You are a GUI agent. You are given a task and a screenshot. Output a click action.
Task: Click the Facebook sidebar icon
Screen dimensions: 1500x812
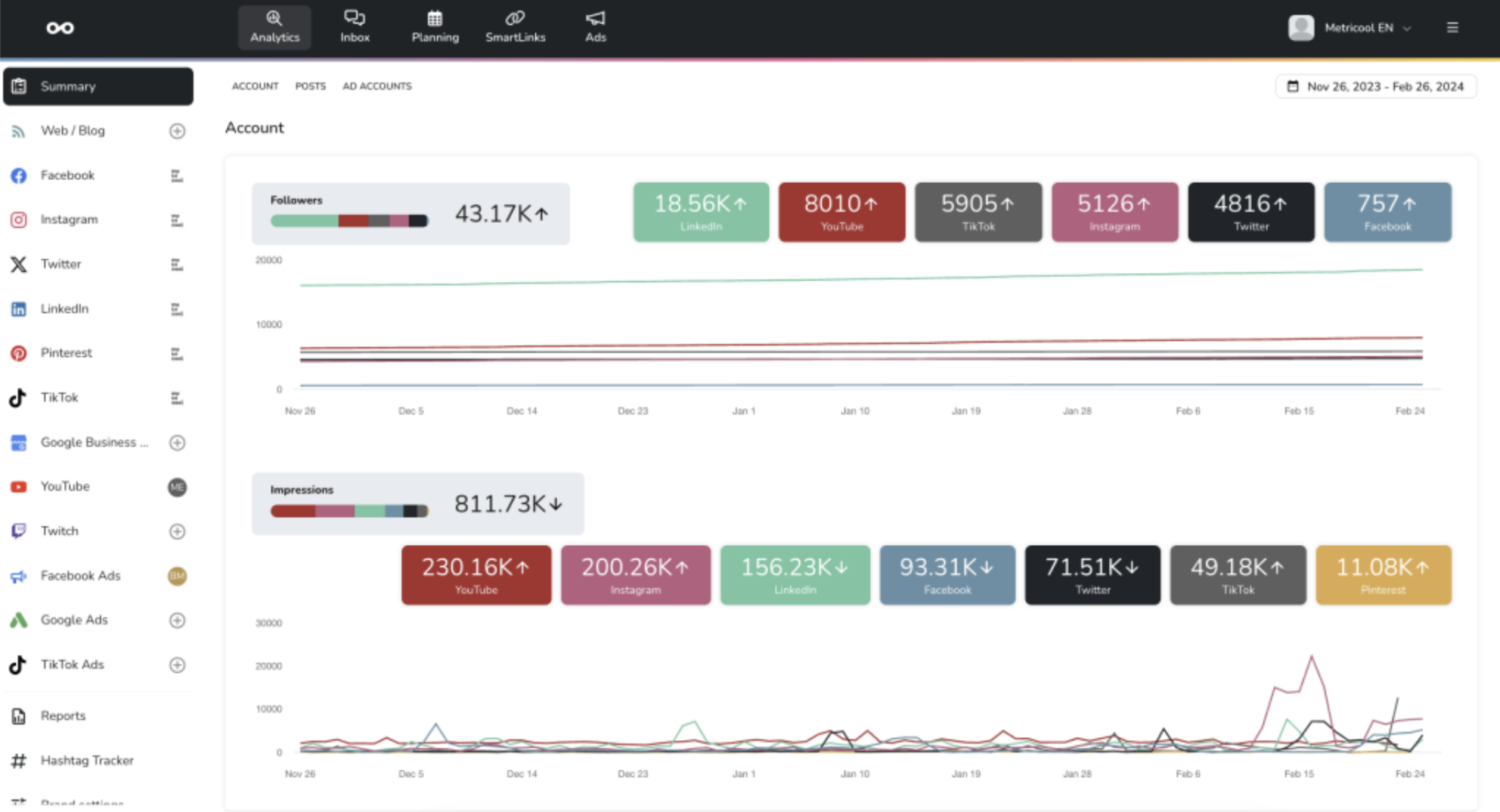[x=18, y=175]
